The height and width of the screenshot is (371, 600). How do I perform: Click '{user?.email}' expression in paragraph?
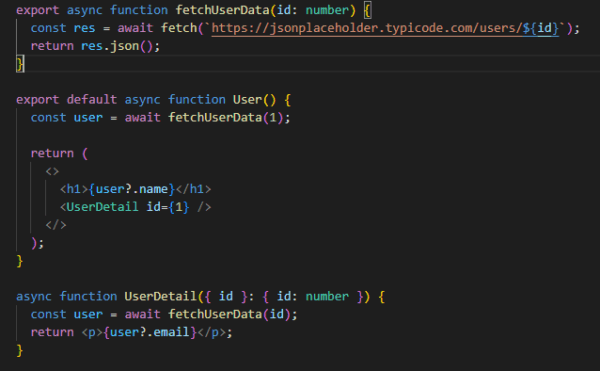[x=150, y=332]
